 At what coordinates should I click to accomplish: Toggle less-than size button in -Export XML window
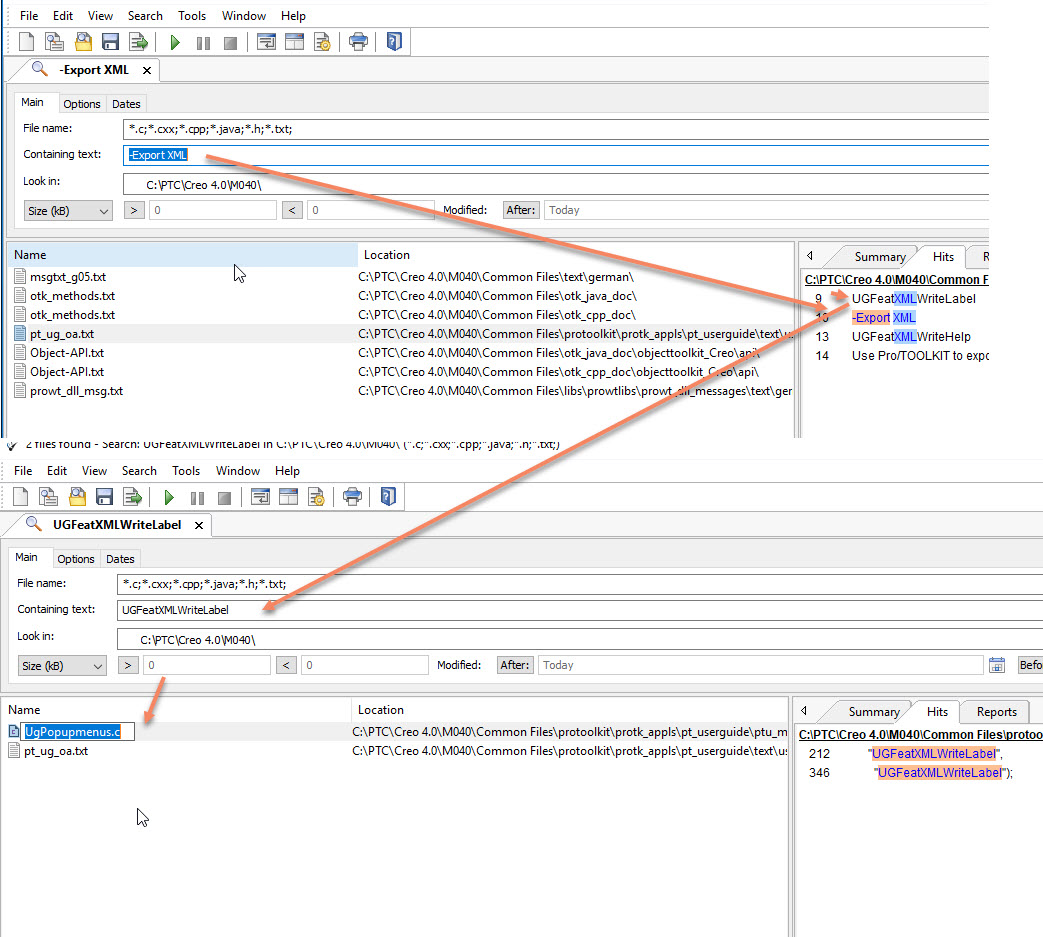click(293, 210)
